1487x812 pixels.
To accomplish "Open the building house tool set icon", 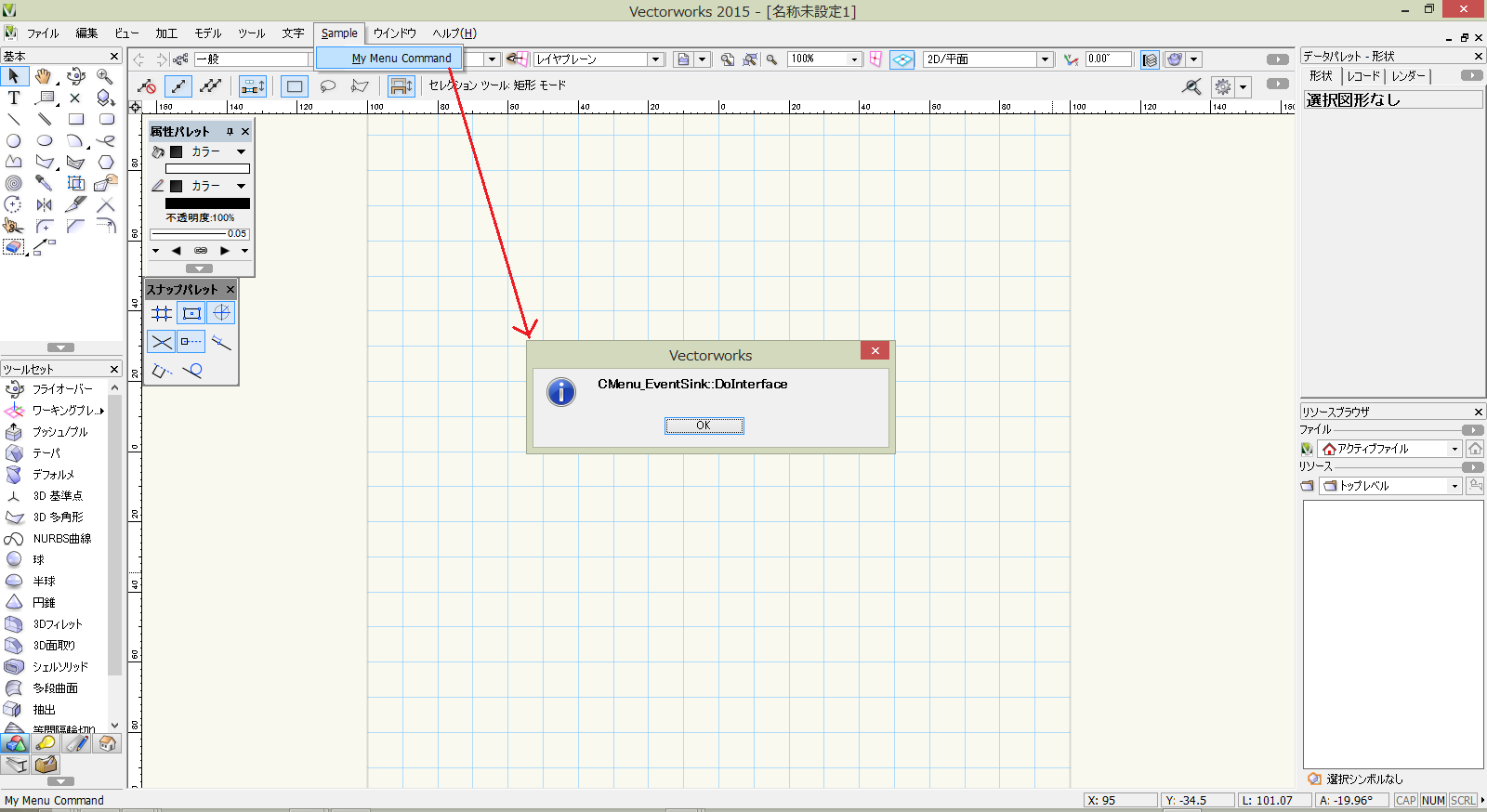I will point(107,743).
